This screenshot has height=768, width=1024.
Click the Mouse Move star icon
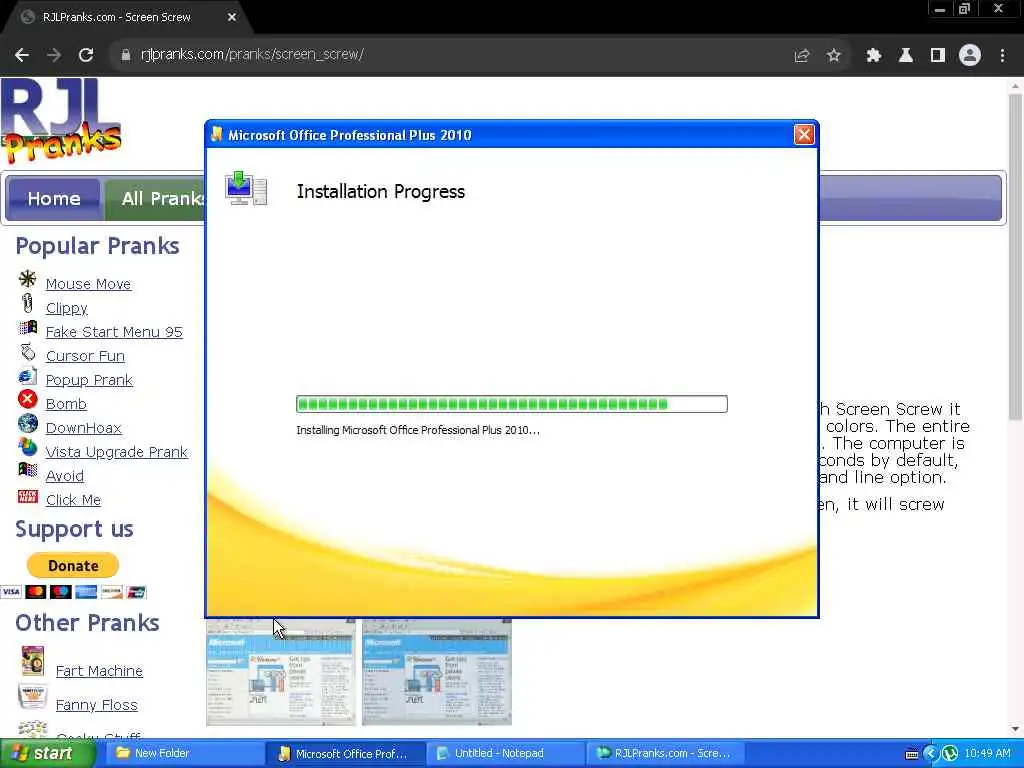(27, 279)
